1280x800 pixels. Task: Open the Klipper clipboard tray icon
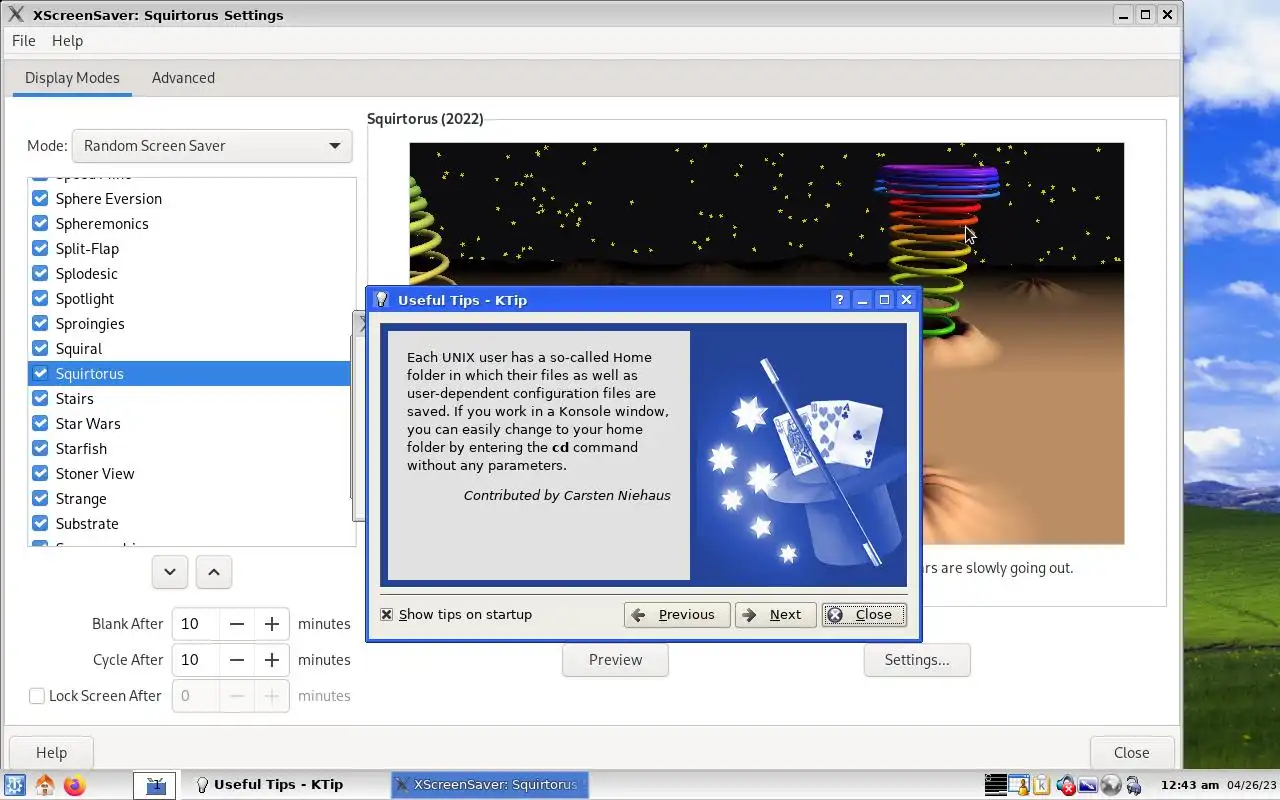[x=1042, y=785]
